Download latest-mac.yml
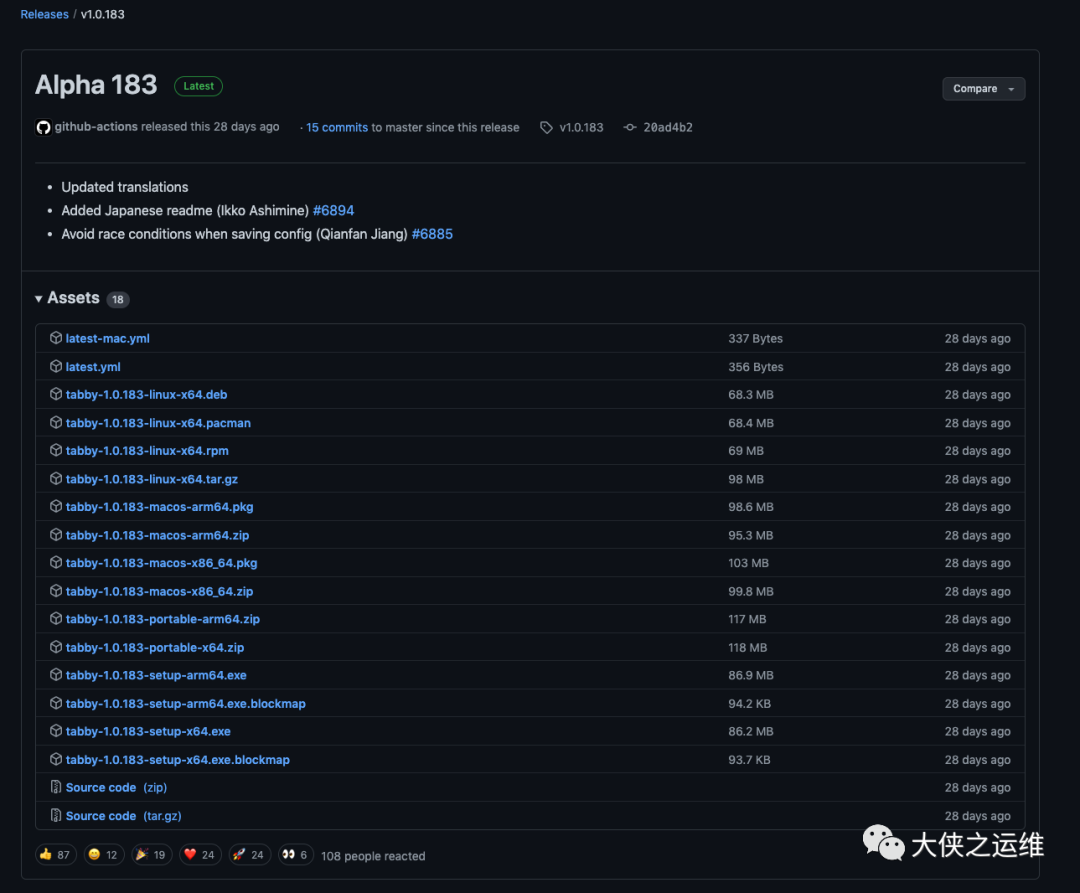 coord(107,339)
